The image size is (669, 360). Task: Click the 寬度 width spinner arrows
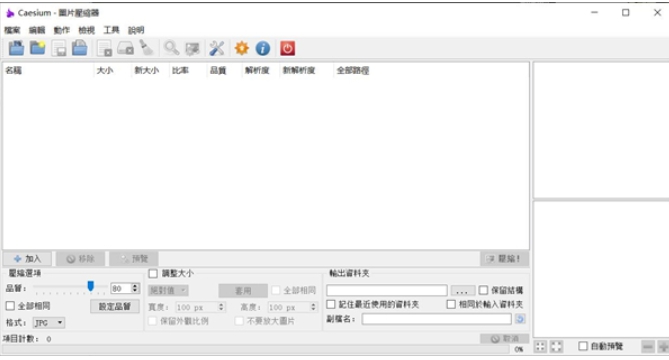pos(221,307)
